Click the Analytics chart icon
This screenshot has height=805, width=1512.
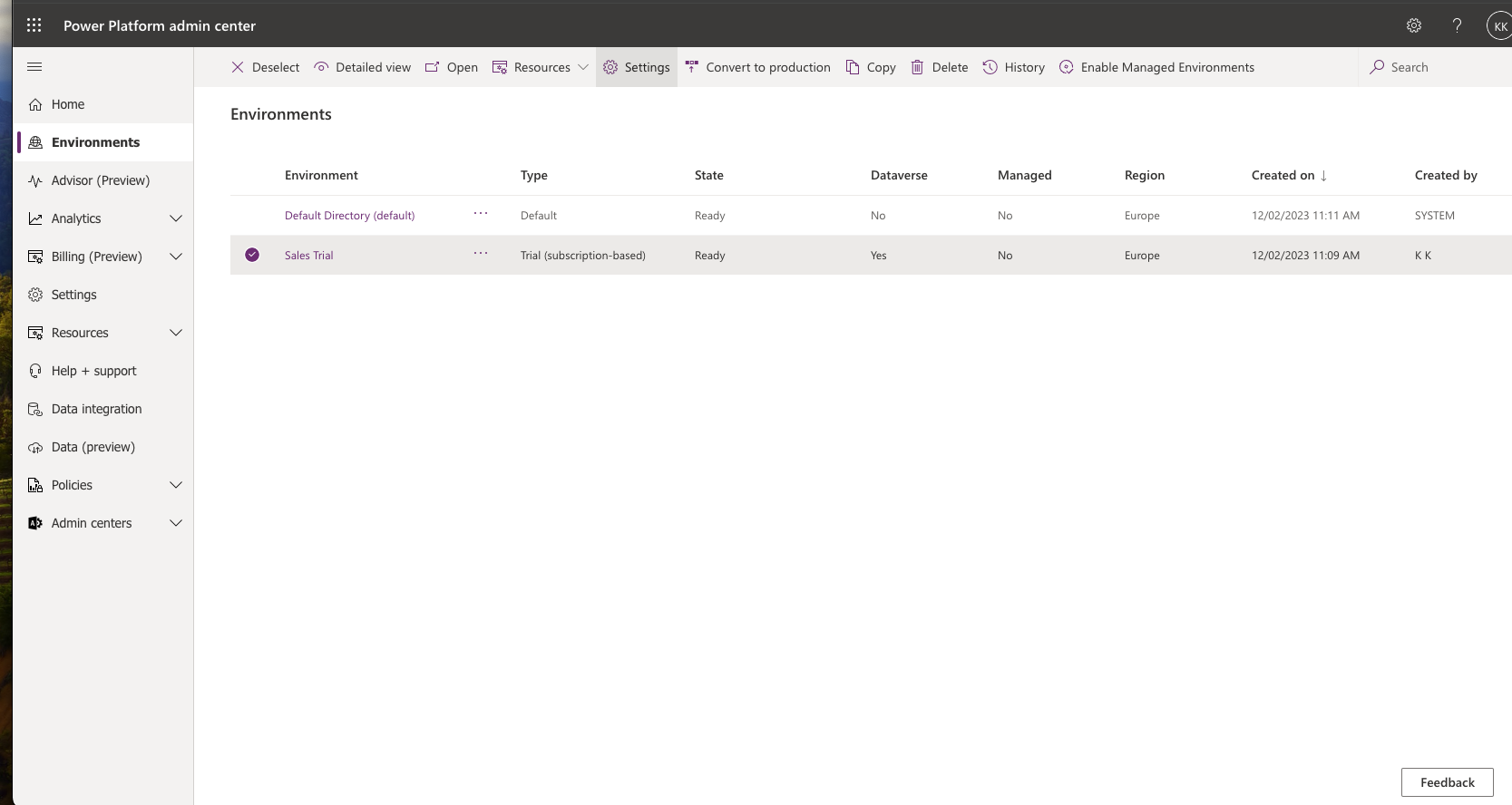35,218
